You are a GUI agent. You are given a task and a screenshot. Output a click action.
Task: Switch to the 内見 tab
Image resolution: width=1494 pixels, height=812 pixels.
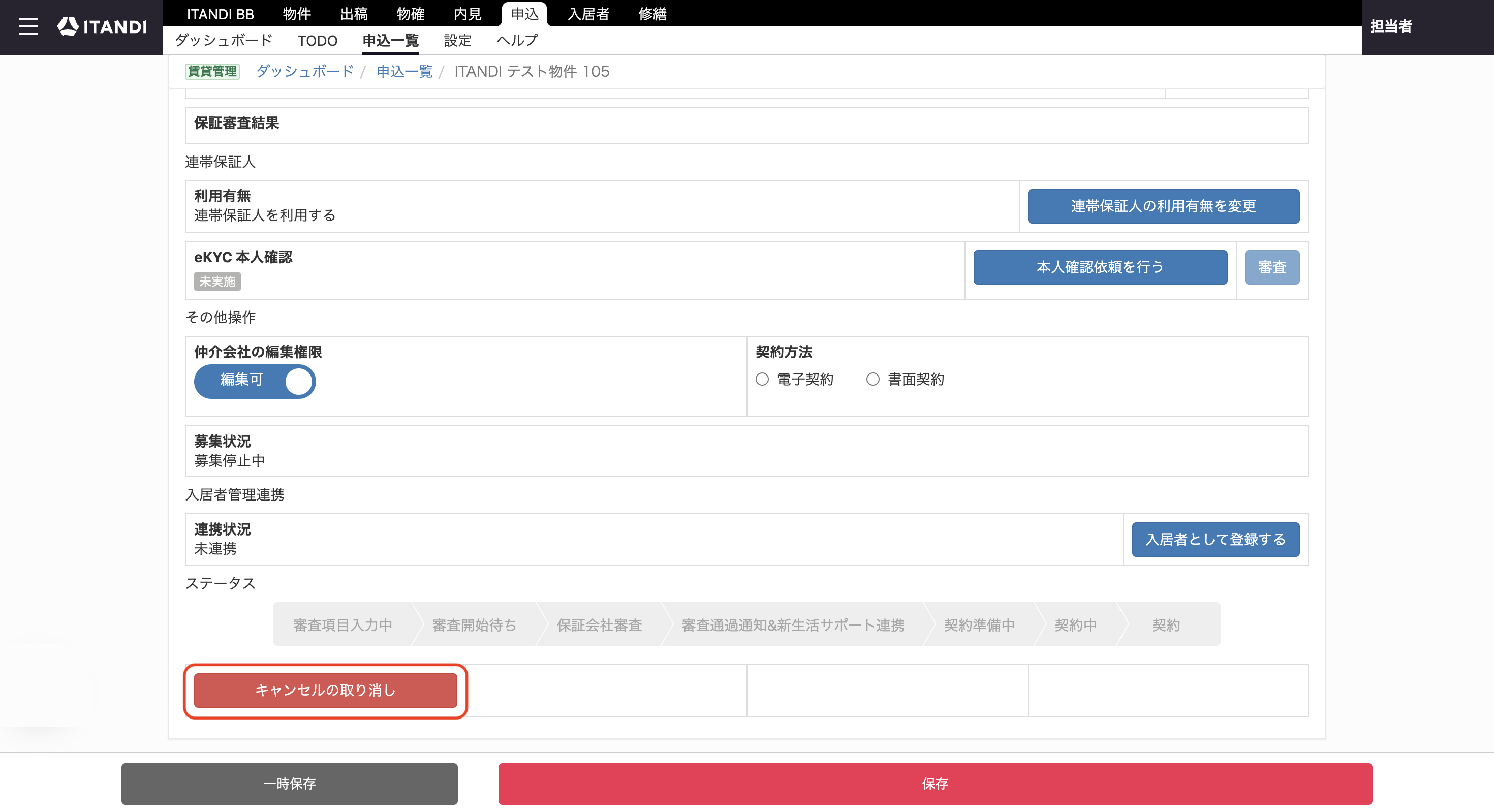tap(468, 14)
